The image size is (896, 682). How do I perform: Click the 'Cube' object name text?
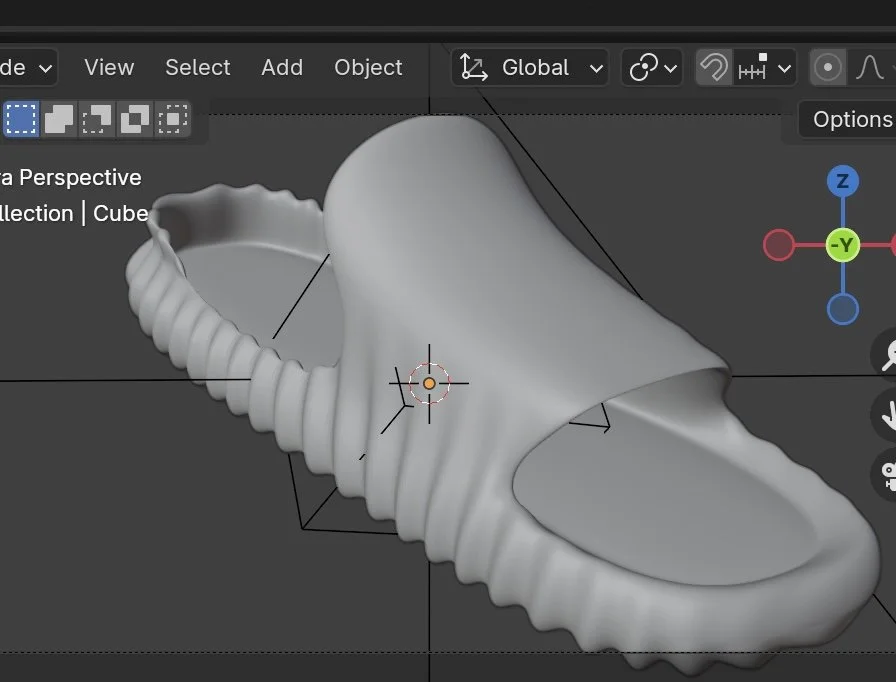[121, 214]
